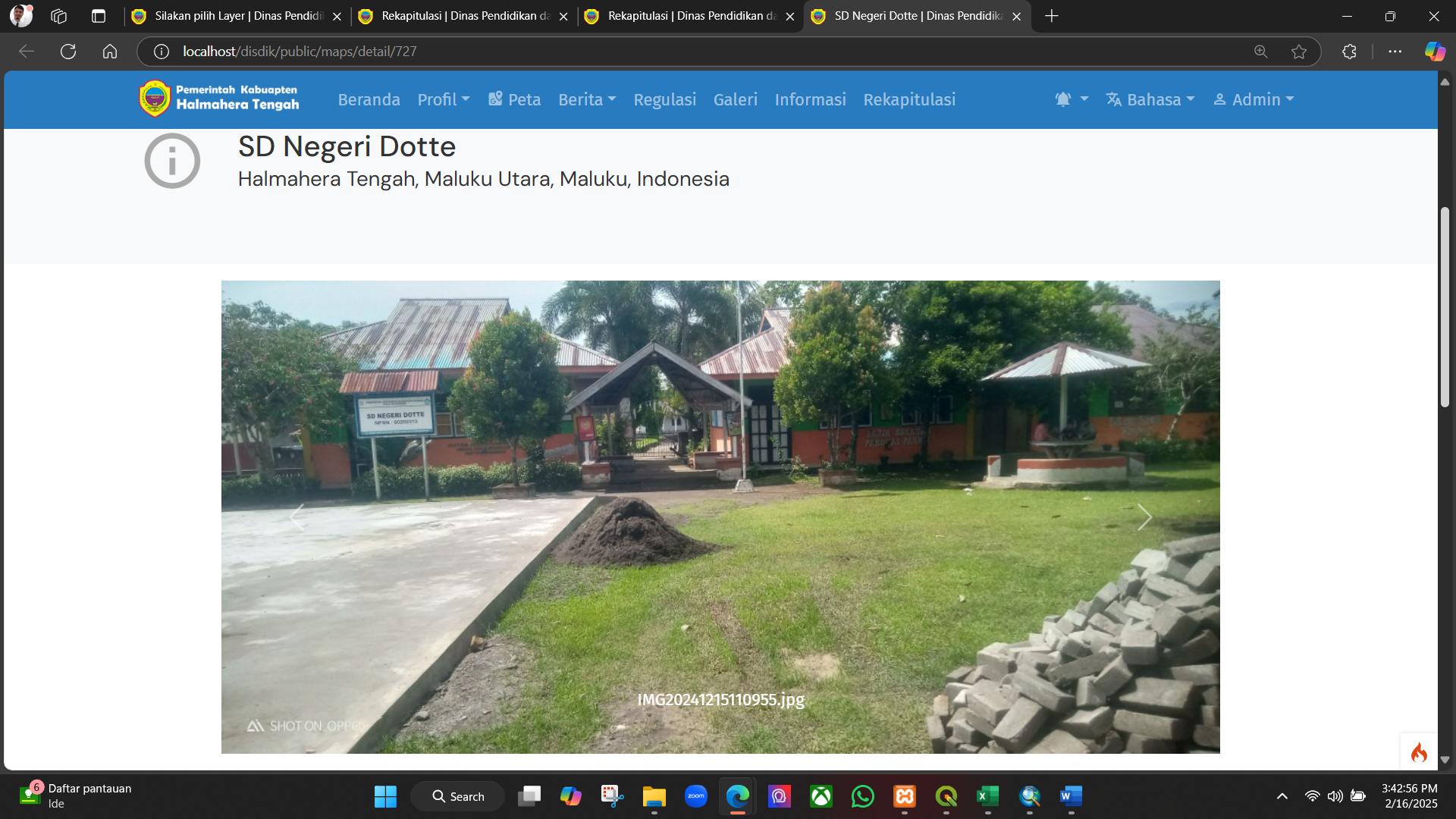Open the Copilot icon in browser toolbar

[1434, 52]
